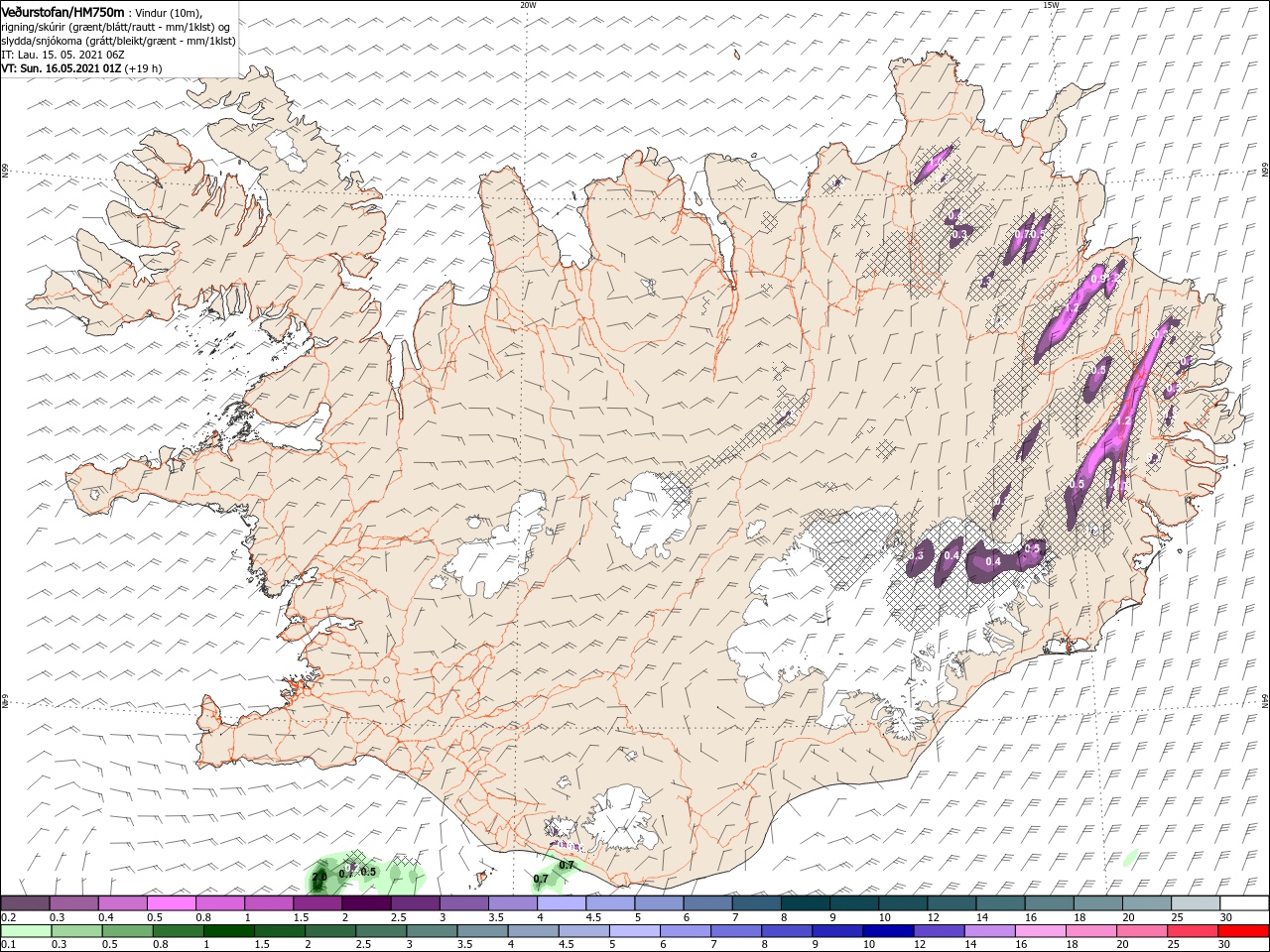The height and width of the screenshot is (952, 1270).
Task: Click the '1.2' snow value in the northeast
Action: (1071, 308)
